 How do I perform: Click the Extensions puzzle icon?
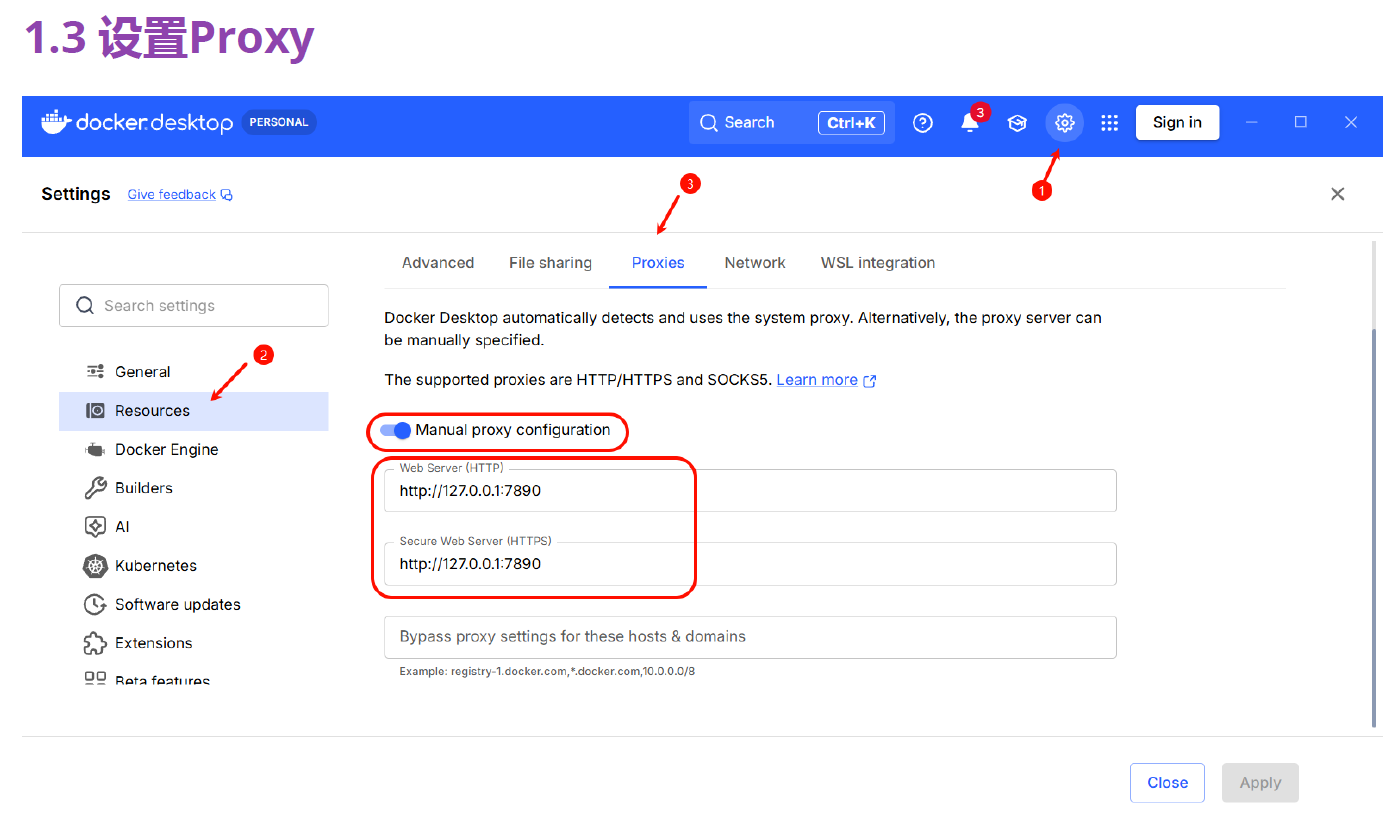96,643
